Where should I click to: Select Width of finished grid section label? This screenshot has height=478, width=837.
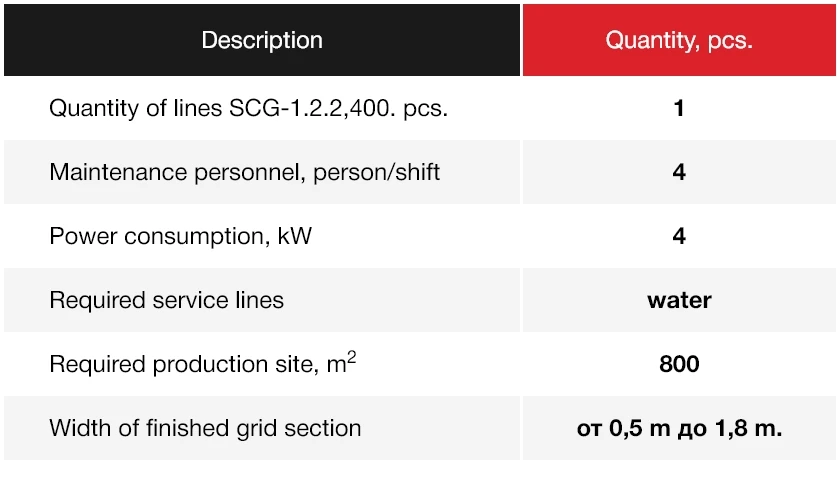(205, 428)
